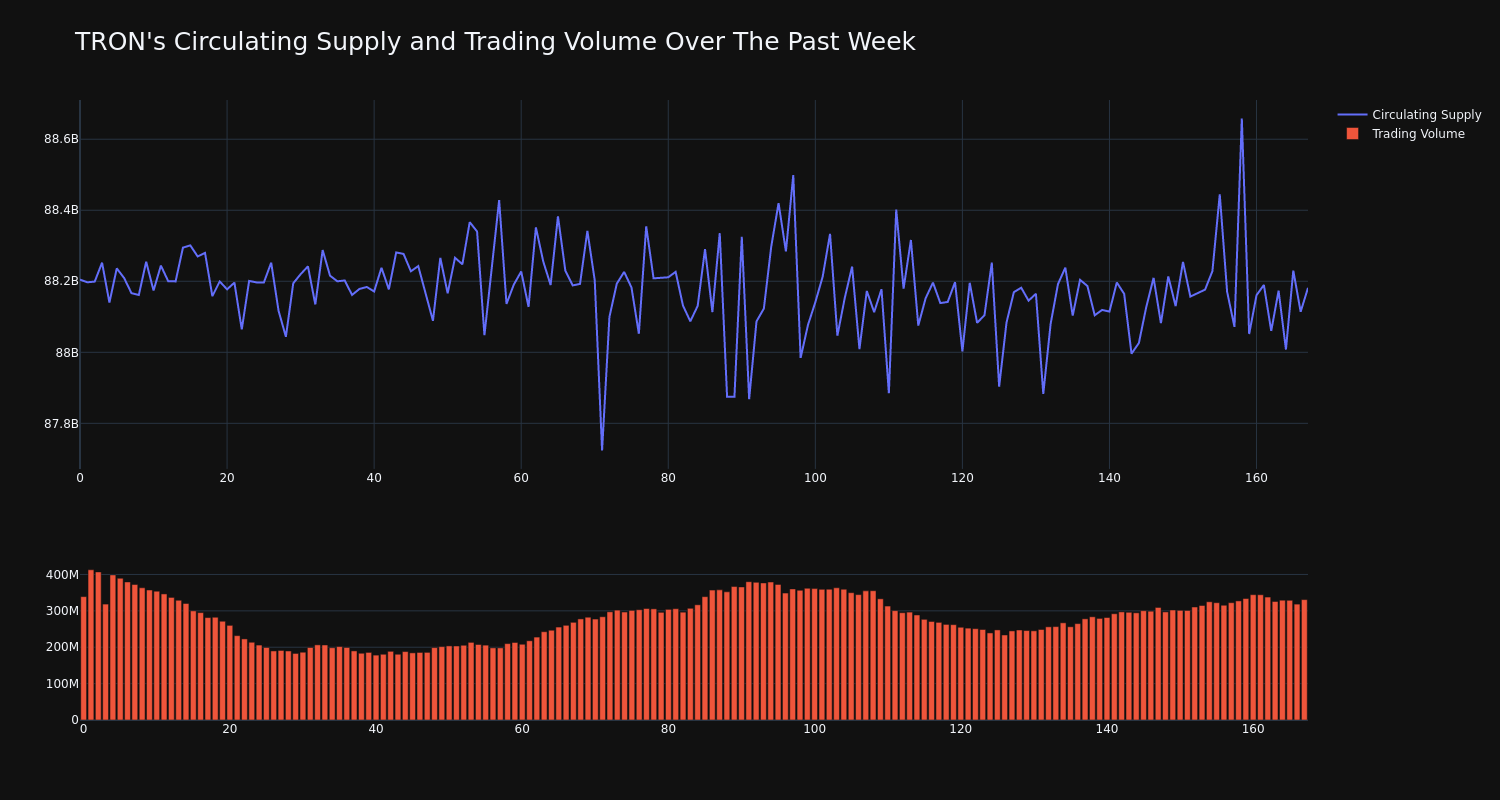The image size is (1500, 800).
Task: Click the 100M volume axis label
Action: point(61,684)
